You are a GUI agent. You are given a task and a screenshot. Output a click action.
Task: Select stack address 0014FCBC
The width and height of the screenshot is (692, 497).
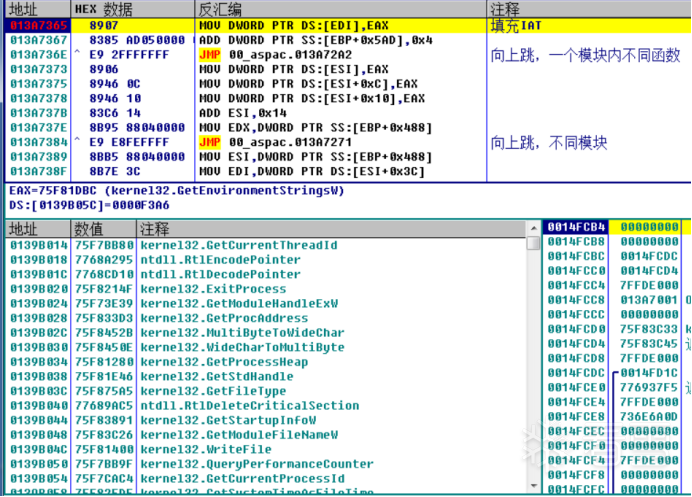tap(575, 256)
